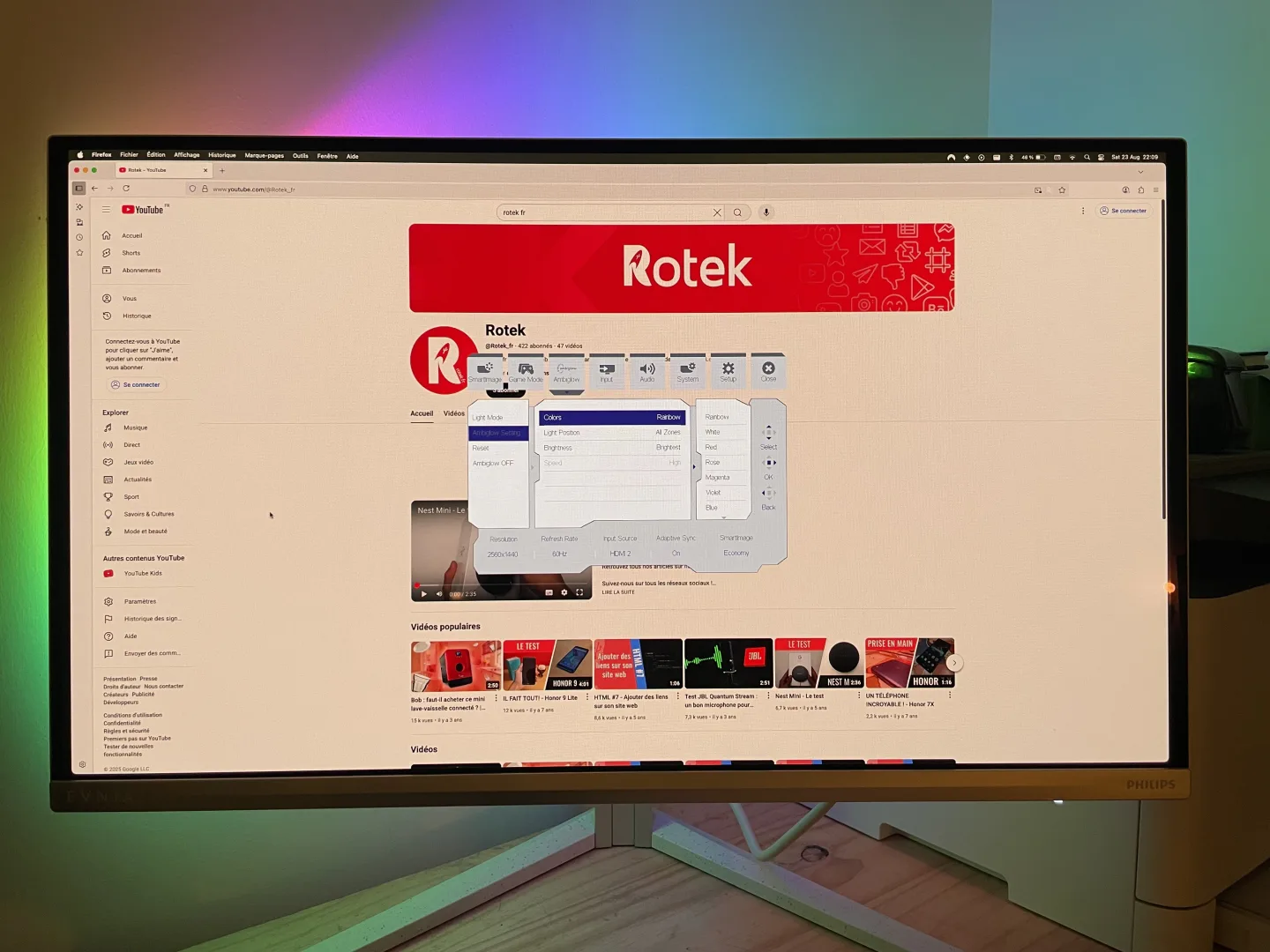The image size is (1270, 952).
Task: Open YouTube settings three-dot menu
Action: point(1083,211)
